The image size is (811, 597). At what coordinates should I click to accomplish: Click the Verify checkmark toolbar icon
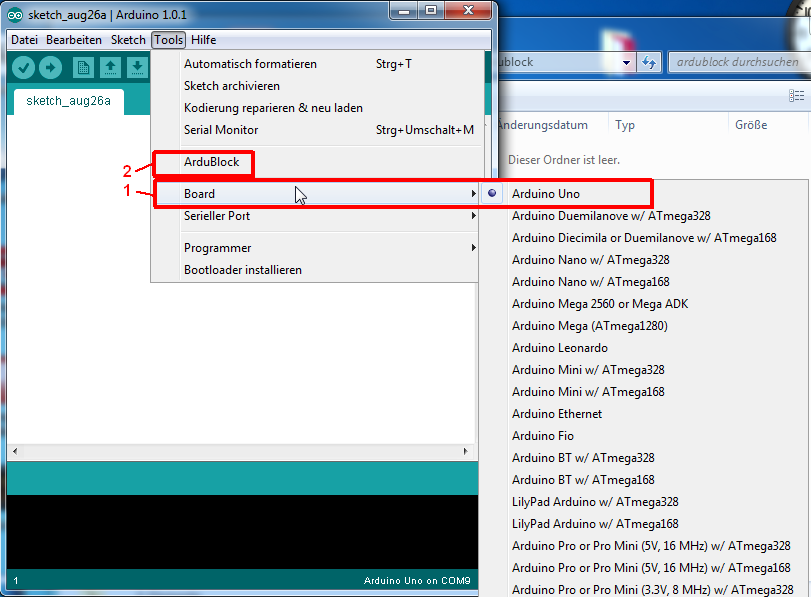tap(23, 68)
